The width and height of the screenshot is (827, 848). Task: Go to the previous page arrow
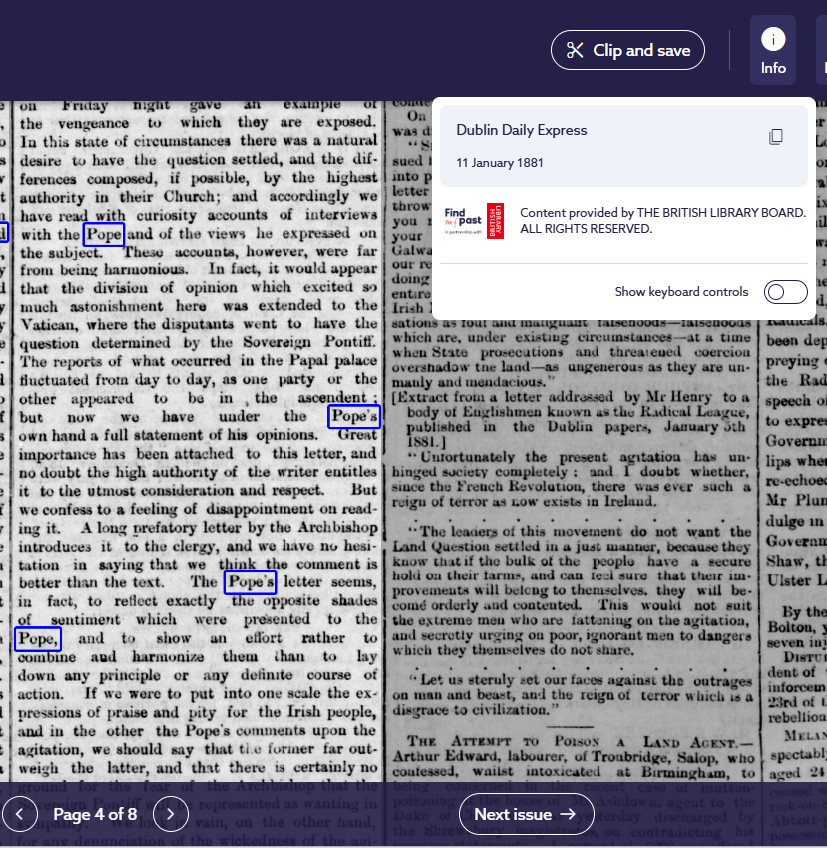pyautogui.click(x=20, y=814)
